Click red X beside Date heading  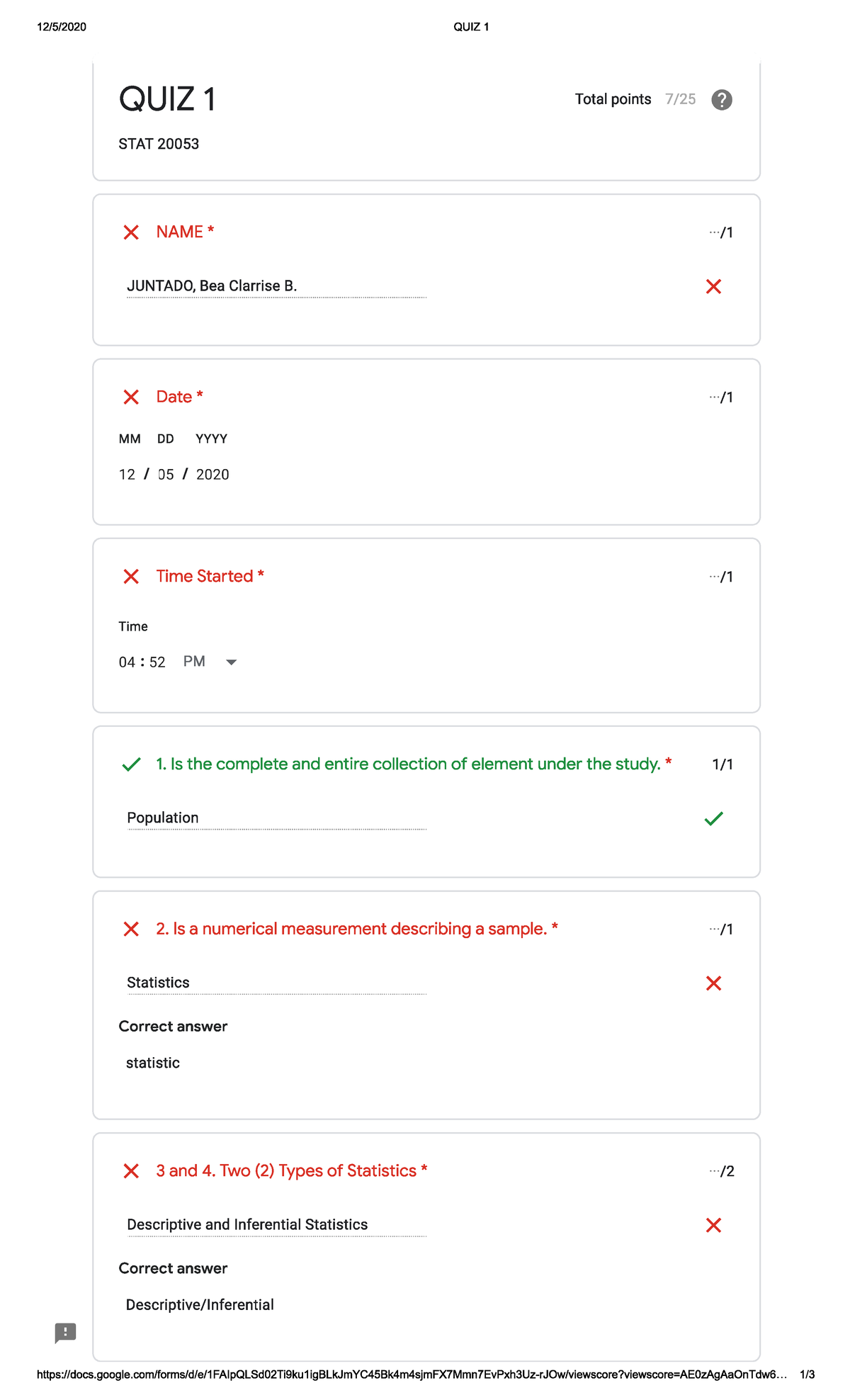click(x=131, y=397)
